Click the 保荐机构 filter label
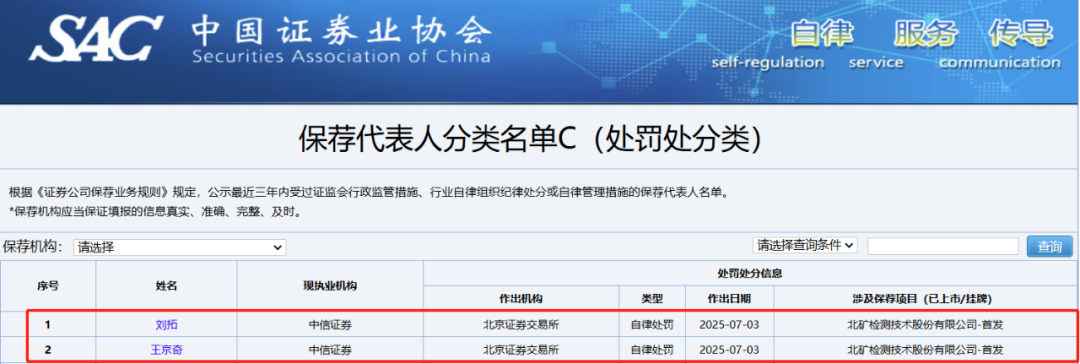1080x364 pixels. 34,246
